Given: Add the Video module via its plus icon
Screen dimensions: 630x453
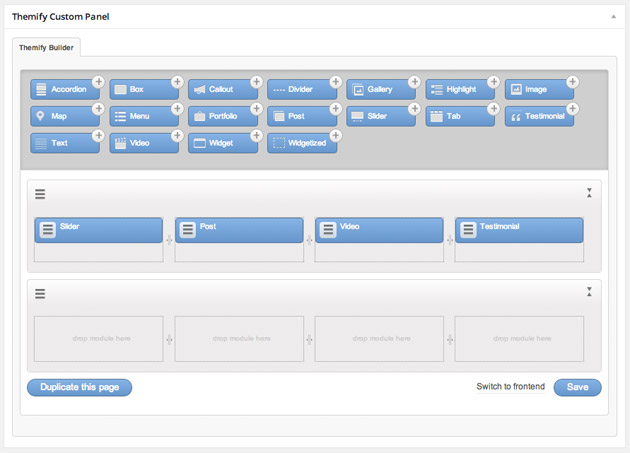Looking at the screenshot, I should coord(177,135).
